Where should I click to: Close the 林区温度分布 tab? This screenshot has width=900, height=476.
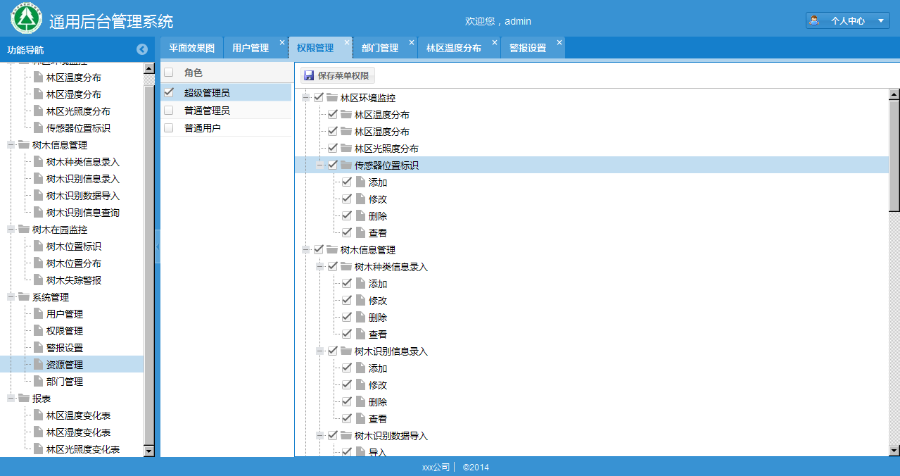click(x=494, y=42)
